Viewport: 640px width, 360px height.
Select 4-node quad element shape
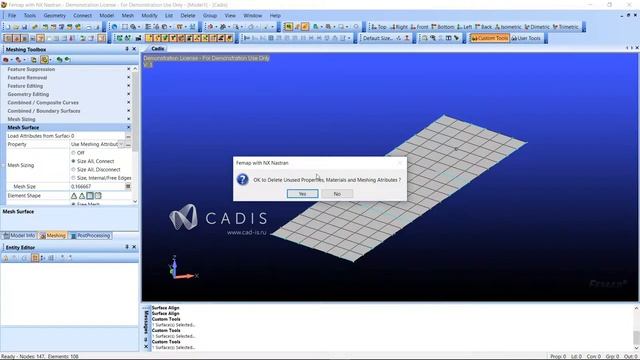[x=90, y=196]
